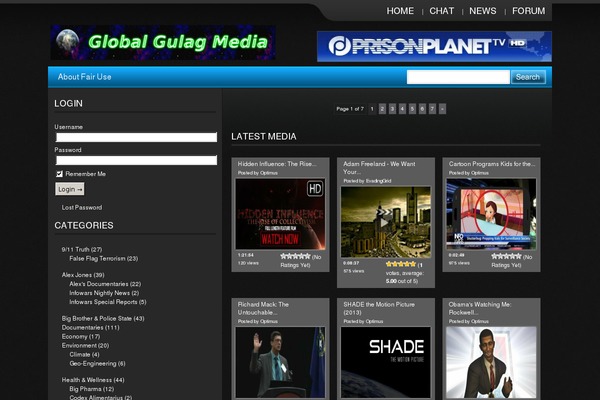Open the Big Pharma (12) subcategory
This screenshot has height=400, width=600.
pos(92,389)
